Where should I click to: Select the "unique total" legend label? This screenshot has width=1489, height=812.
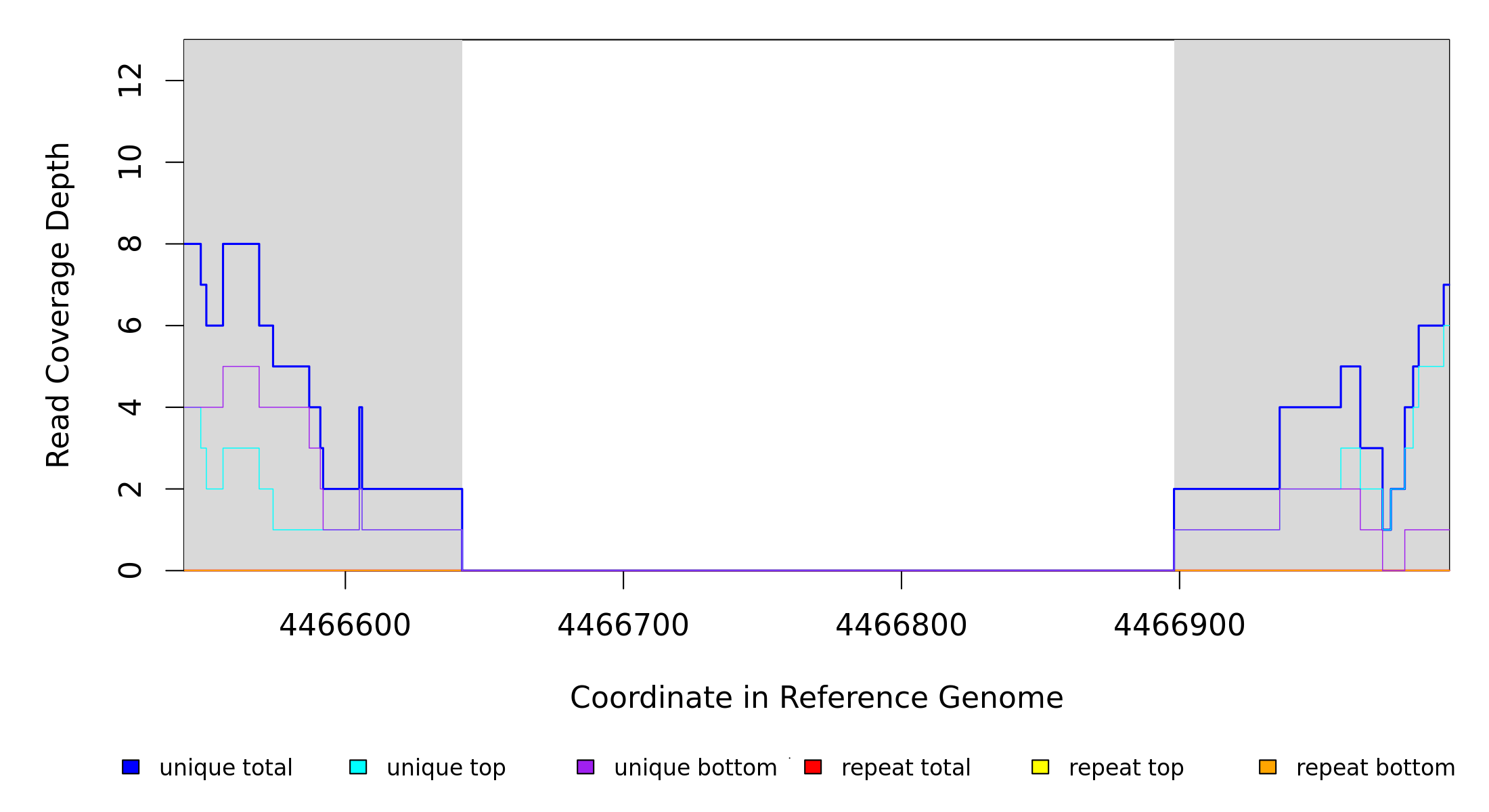click(225, 768)
